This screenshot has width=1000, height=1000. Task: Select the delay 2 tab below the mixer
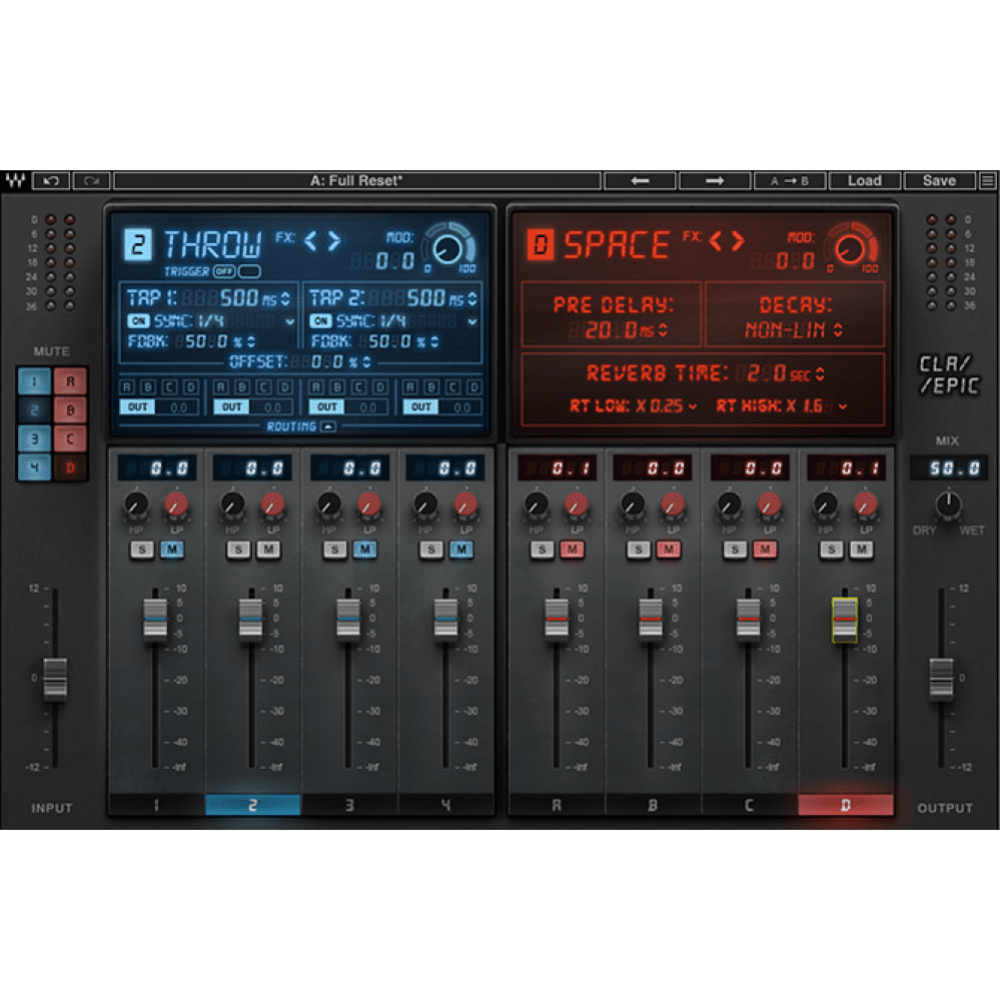[252, 805]
